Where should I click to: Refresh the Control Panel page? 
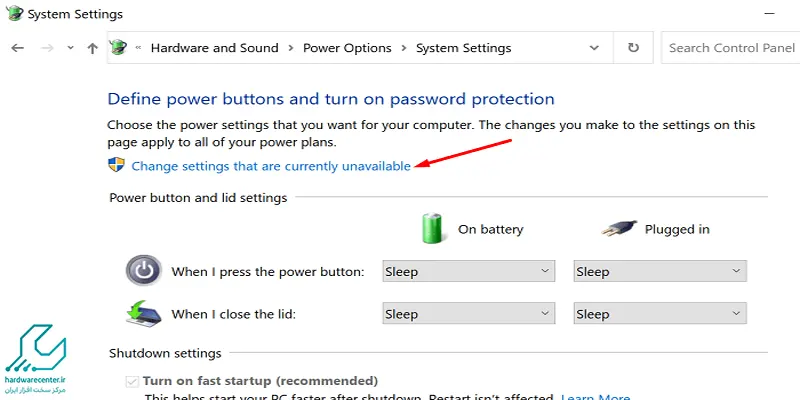tap(633, 48)
